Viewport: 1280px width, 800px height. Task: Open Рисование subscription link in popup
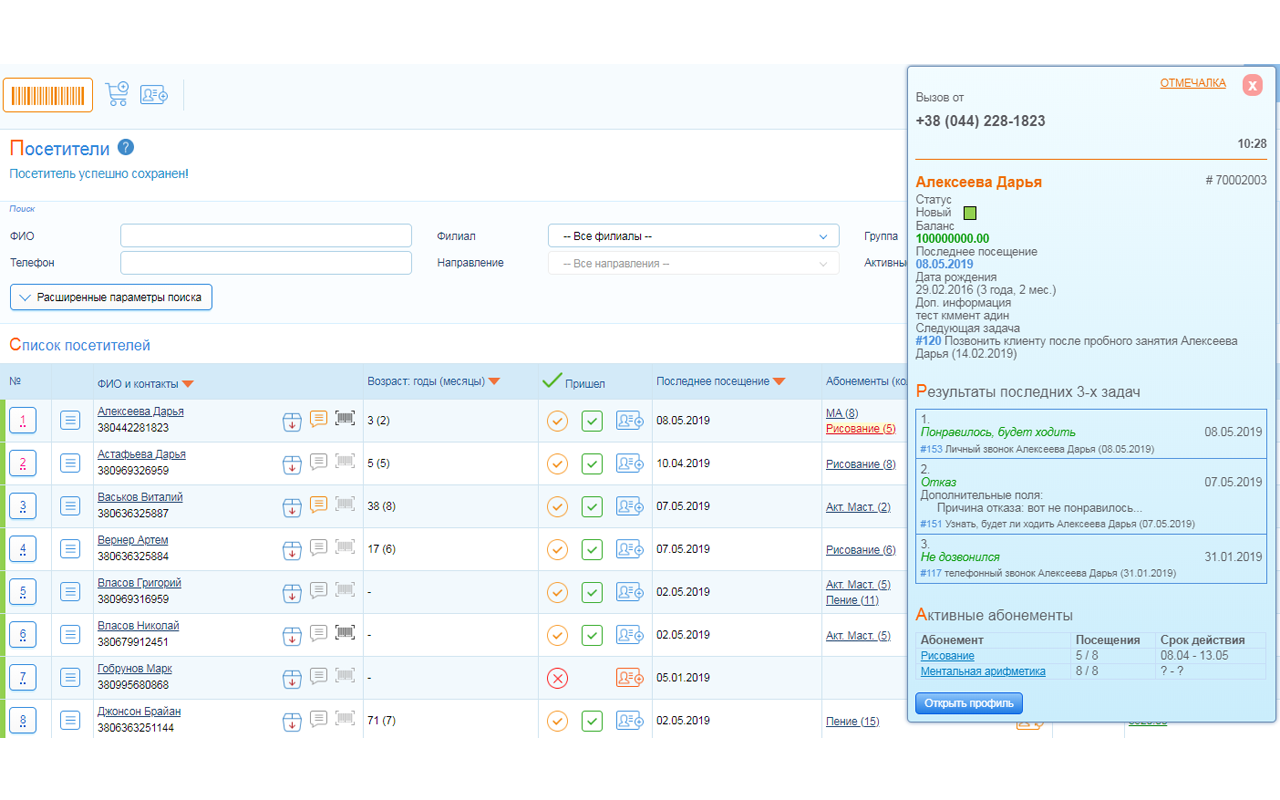pos(947,656)
